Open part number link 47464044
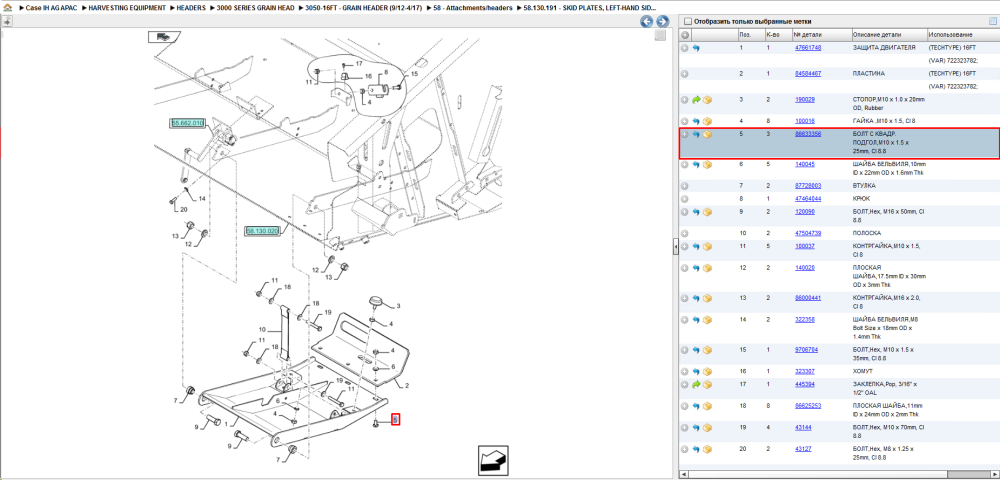This screenshot has width=1000, height=480. pos(807,199)
